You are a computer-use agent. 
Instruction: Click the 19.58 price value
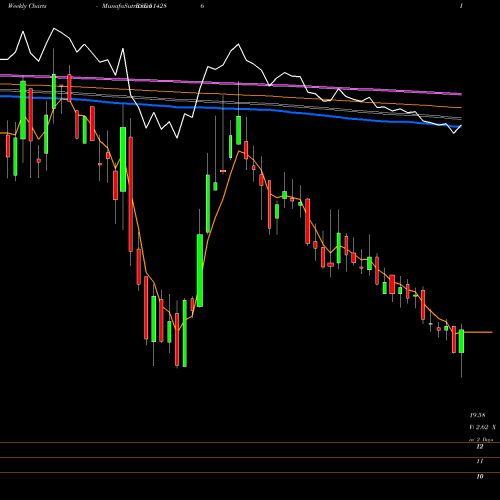(477, 415)
